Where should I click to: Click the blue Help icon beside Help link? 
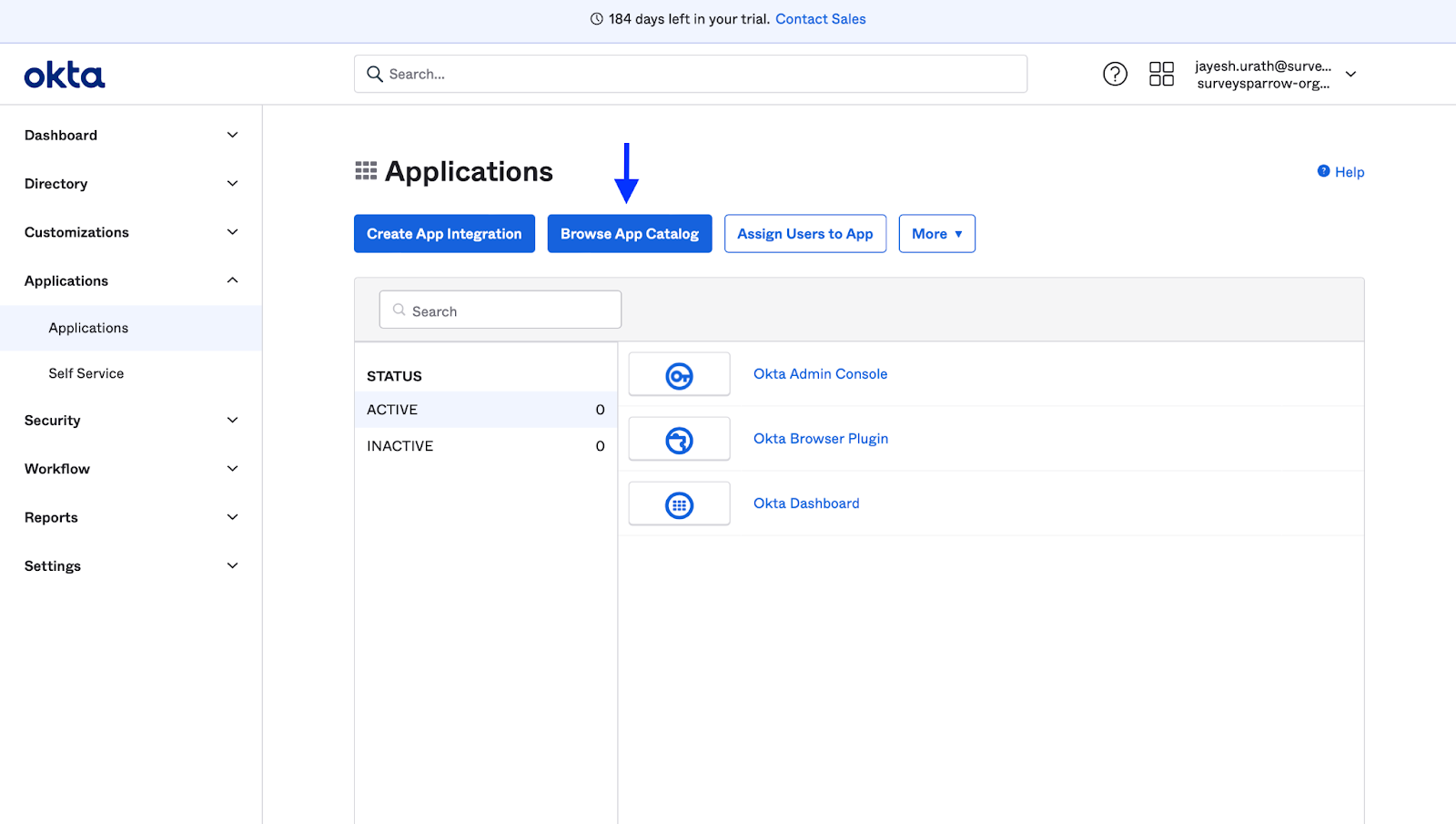tap(1324, 171)
